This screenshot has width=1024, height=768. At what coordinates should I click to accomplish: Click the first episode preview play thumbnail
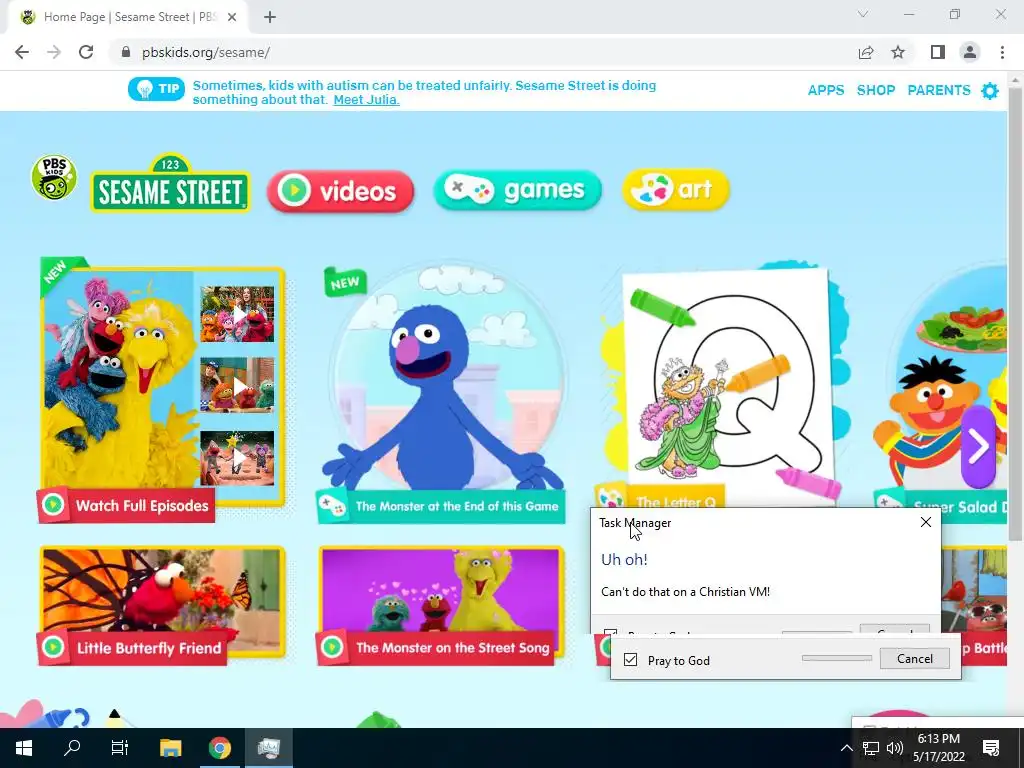237,314
